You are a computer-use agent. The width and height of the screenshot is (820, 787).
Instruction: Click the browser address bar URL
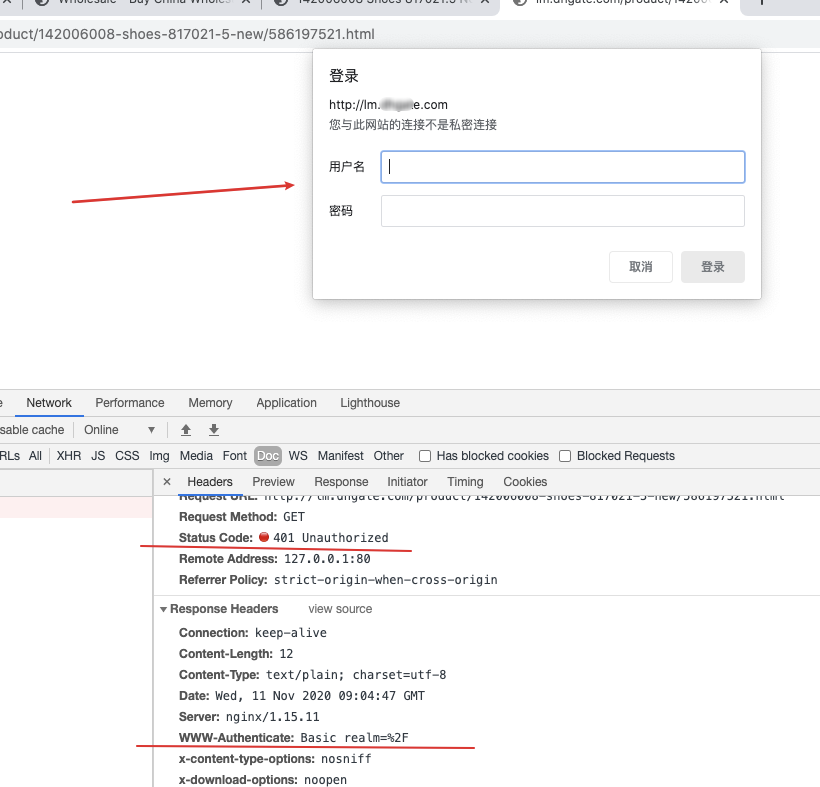tap(187, 34)
